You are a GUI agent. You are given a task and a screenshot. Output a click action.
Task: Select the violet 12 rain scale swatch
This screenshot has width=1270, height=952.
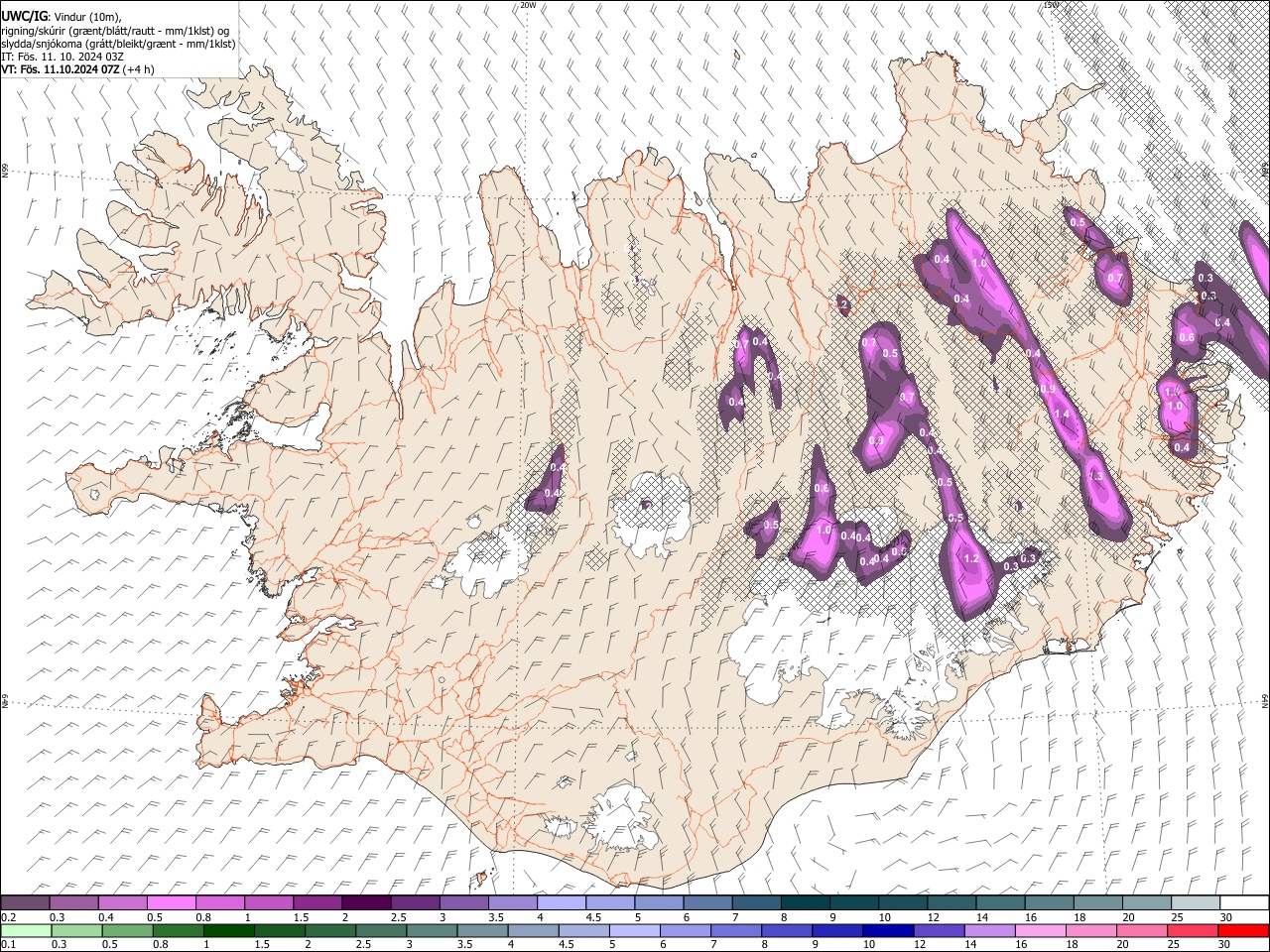(x=939, y=930)
